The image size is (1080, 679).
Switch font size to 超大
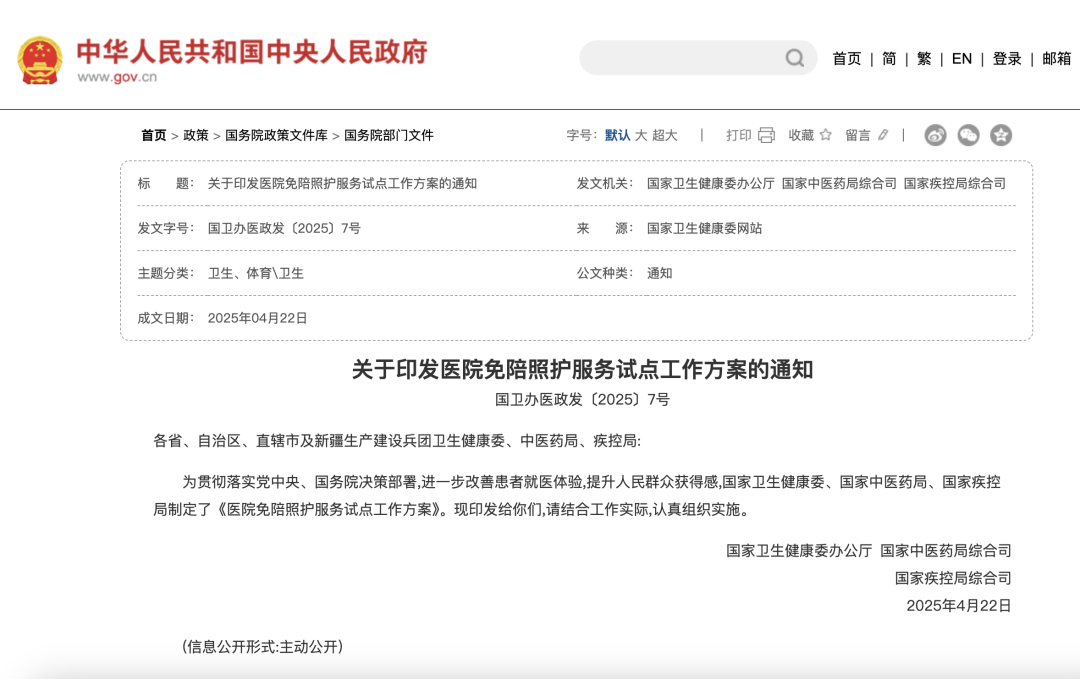pos(665,135)
